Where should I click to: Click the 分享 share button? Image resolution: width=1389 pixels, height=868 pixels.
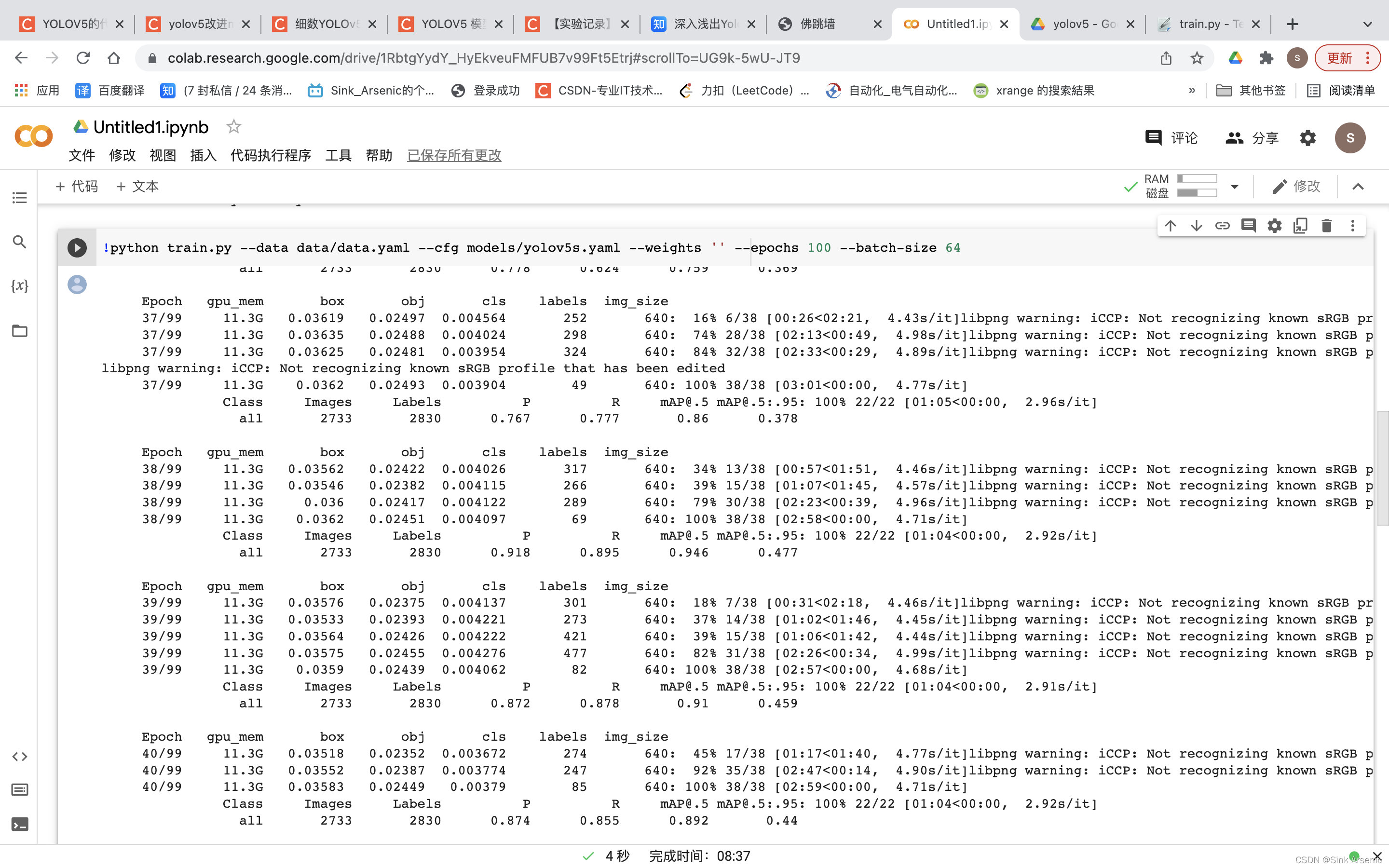pyautogui.click(x=1252, y=138)
